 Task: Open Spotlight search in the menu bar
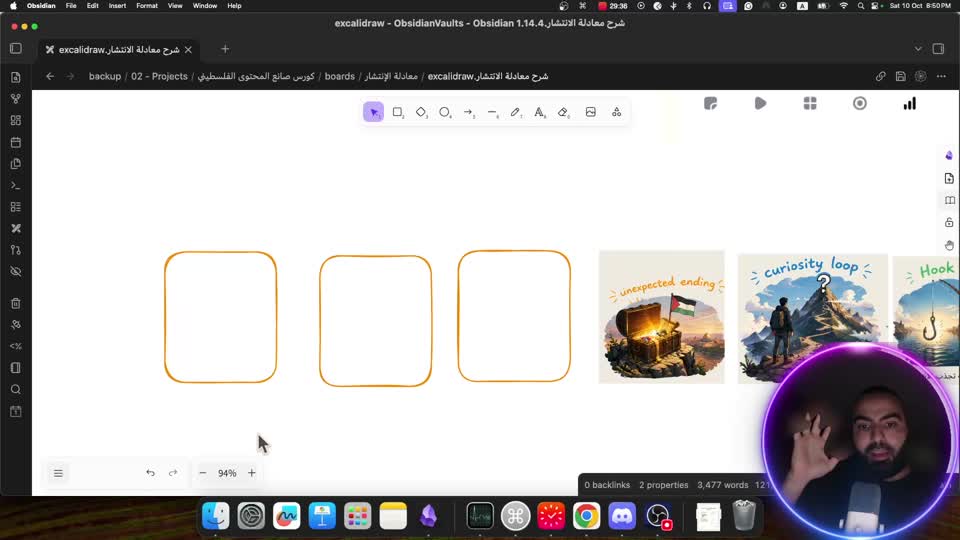(x=861, y=6)
